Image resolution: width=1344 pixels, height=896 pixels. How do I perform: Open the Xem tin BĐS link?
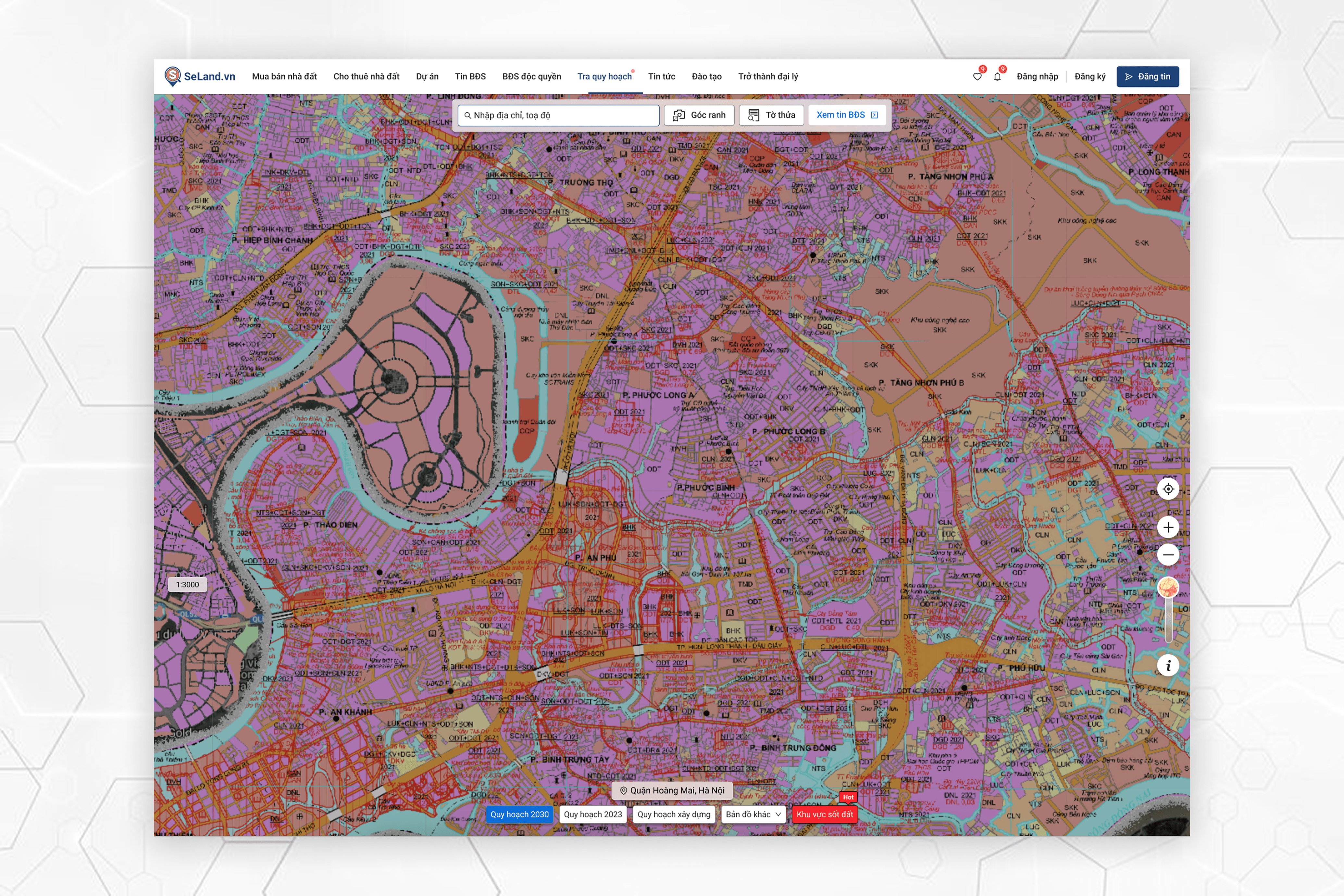pos(847,115)
